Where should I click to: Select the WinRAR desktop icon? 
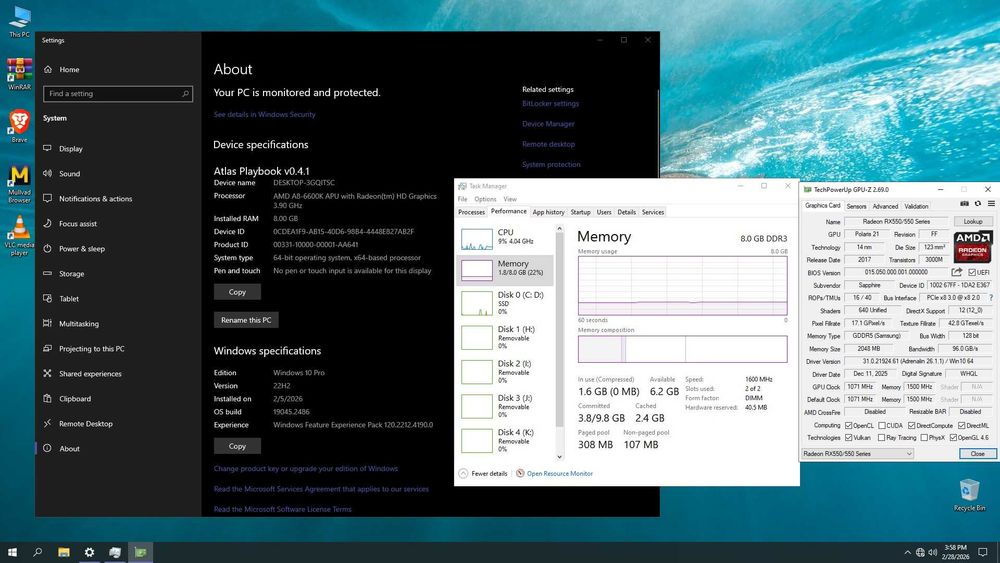click(19, 74)
